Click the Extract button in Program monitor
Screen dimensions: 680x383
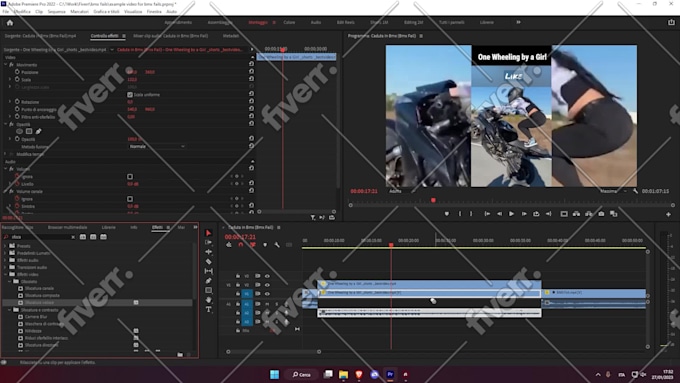pos(588,214)
